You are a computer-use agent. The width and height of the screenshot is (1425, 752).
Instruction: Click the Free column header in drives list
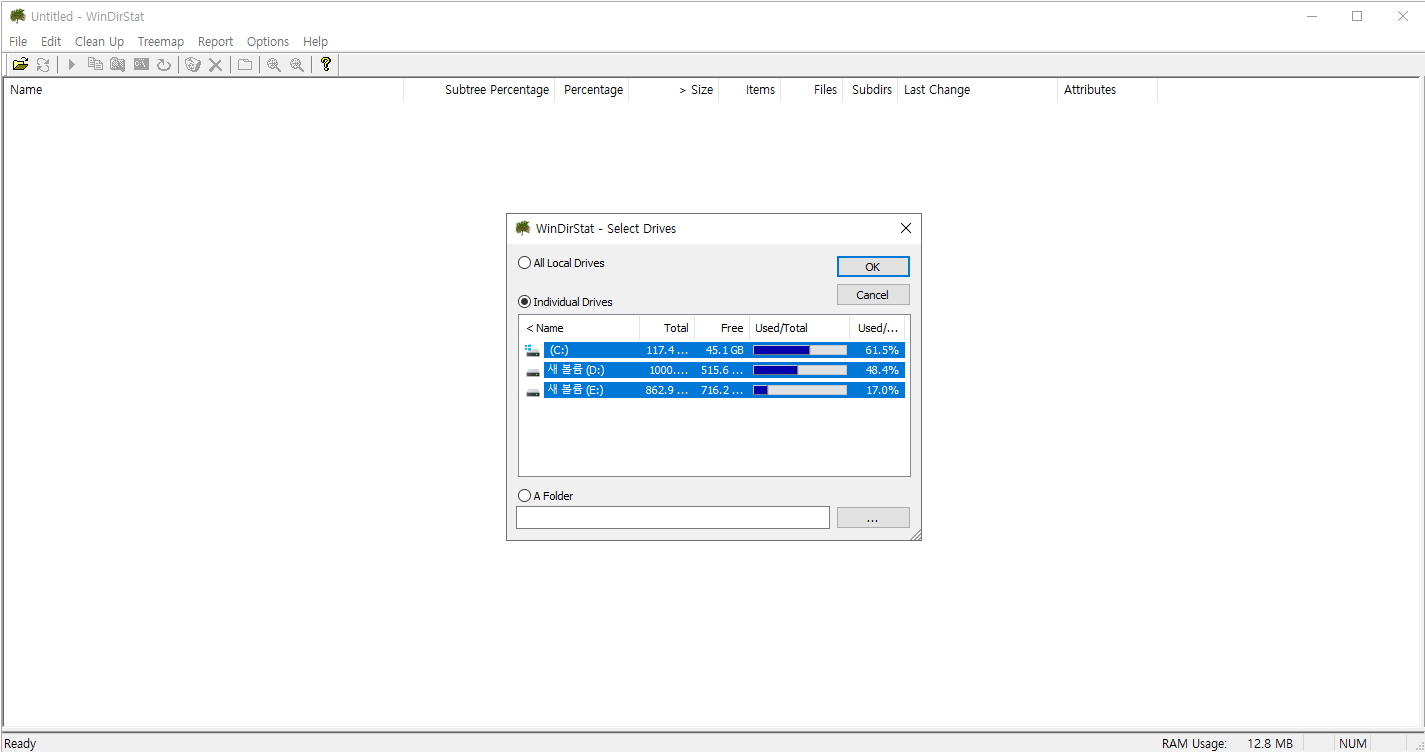click(722, 328)
